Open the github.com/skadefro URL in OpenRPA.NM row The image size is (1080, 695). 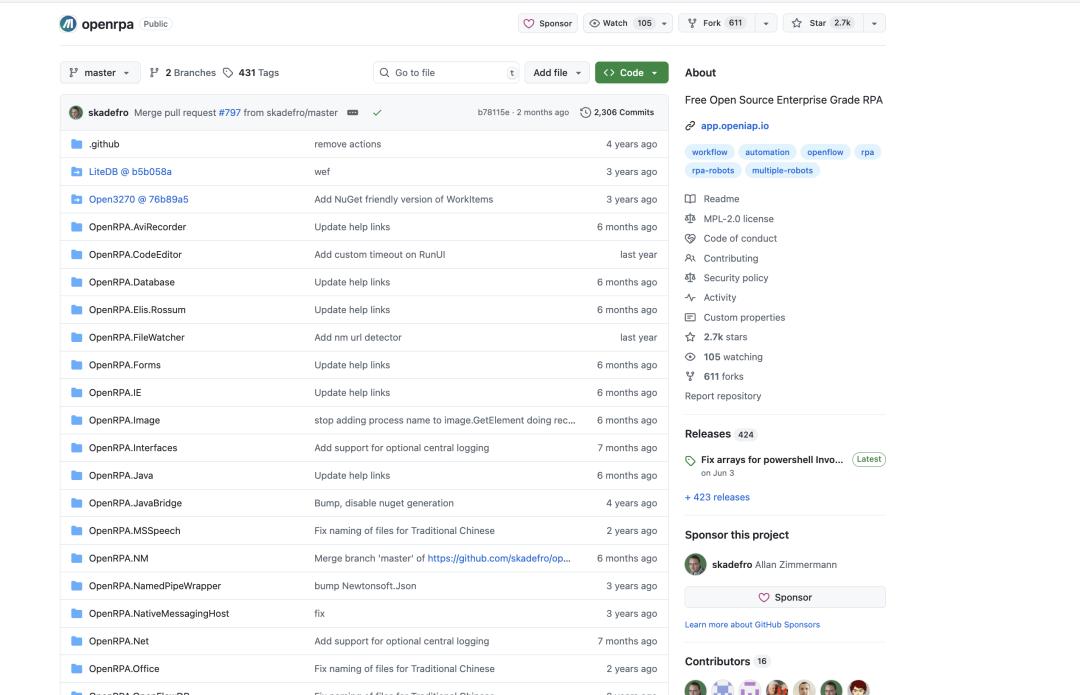coord(499,558)
